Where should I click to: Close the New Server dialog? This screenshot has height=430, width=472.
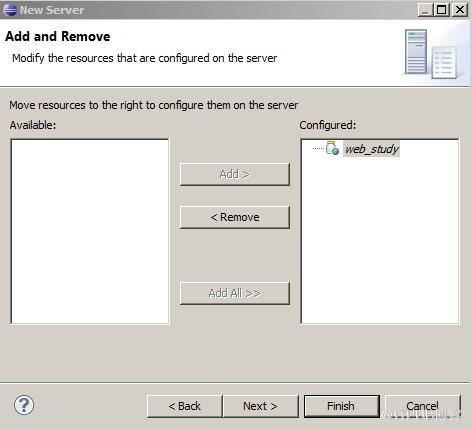tap(460, 9)
